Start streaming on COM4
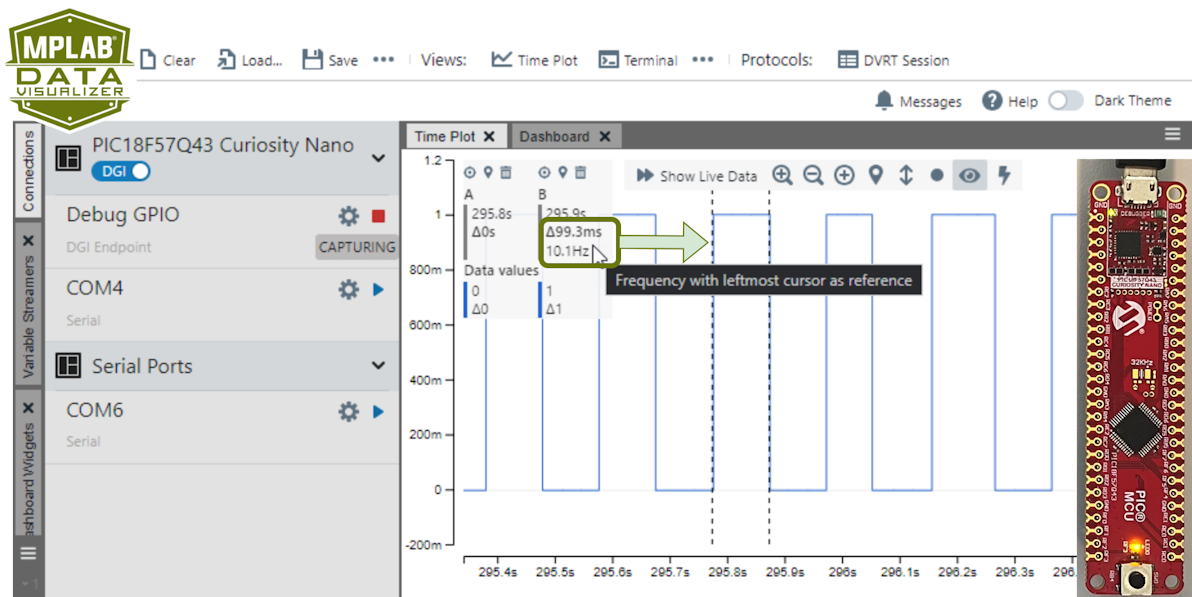1192x597 pixels. [x=378, y=289]
